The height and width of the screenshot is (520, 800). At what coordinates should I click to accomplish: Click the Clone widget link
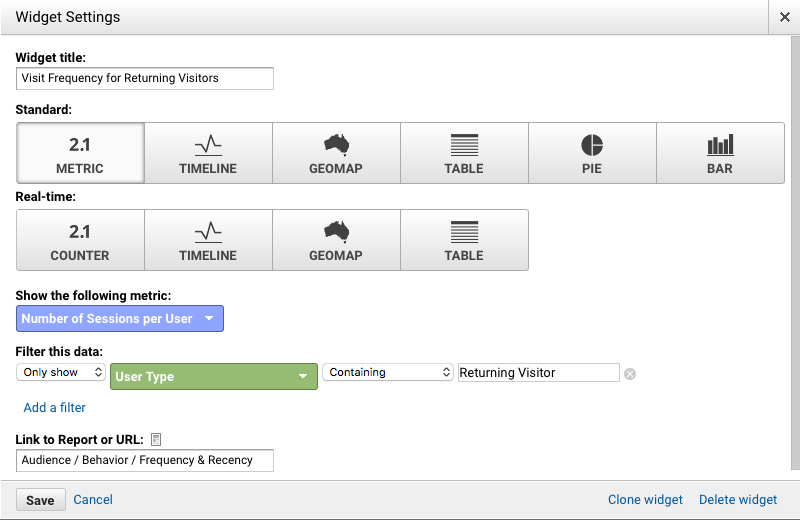pyautogui.click(x=645, y=500)
